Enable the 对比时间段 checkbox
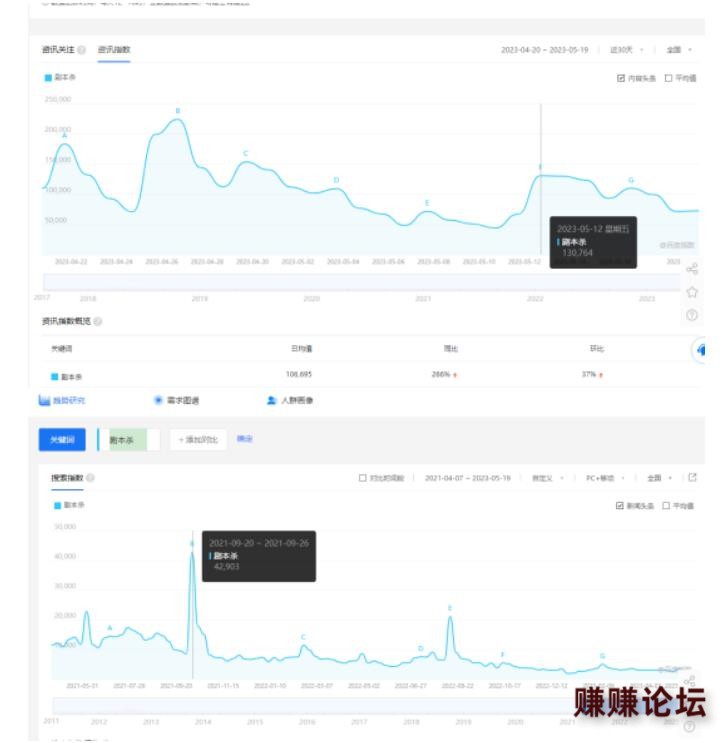This screenshot has height=743, width=728. (x=363, y=478)
